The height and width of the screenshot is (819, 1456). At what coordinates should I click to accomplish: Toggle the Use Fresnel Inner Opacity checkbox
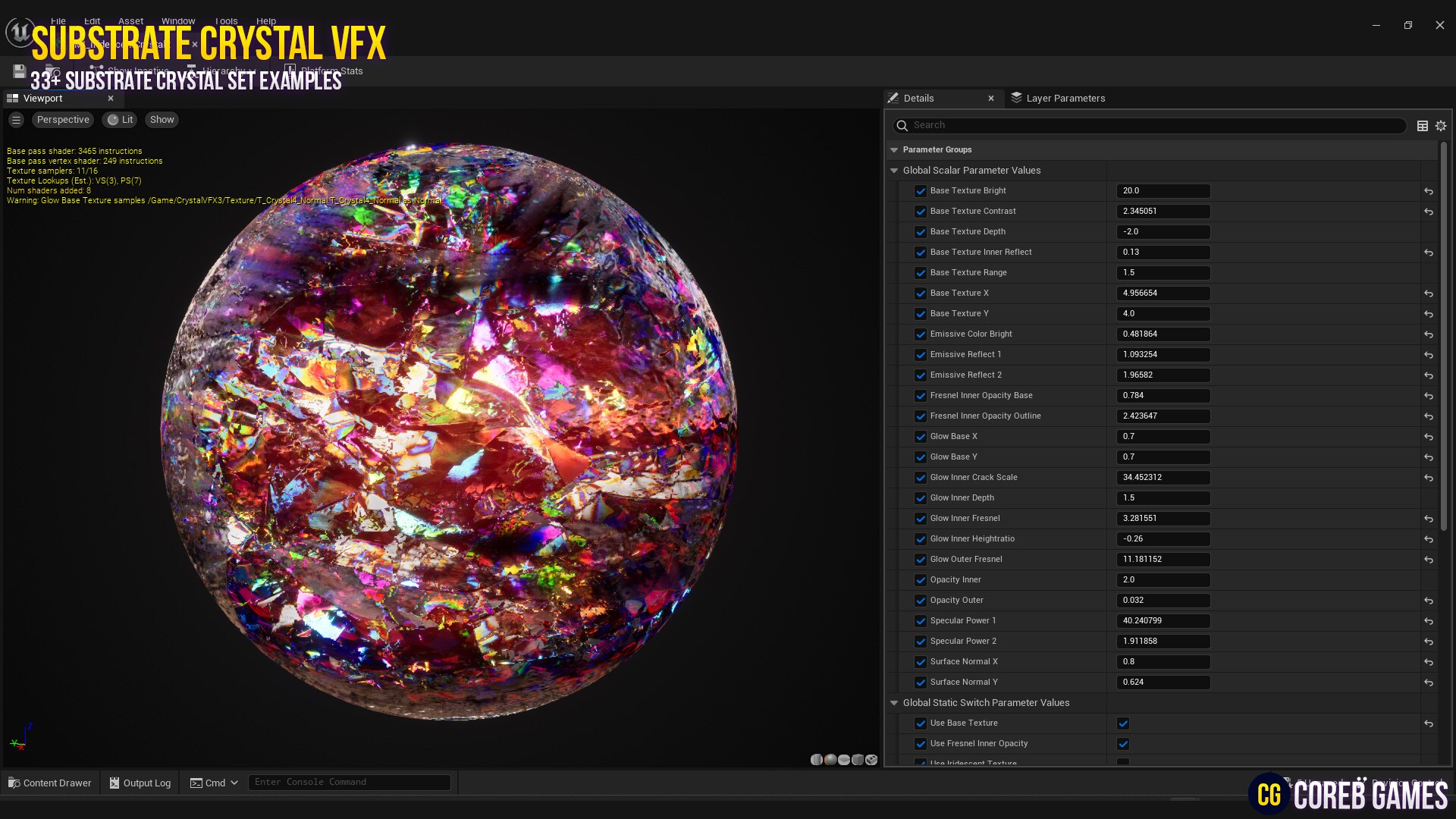1123,744
